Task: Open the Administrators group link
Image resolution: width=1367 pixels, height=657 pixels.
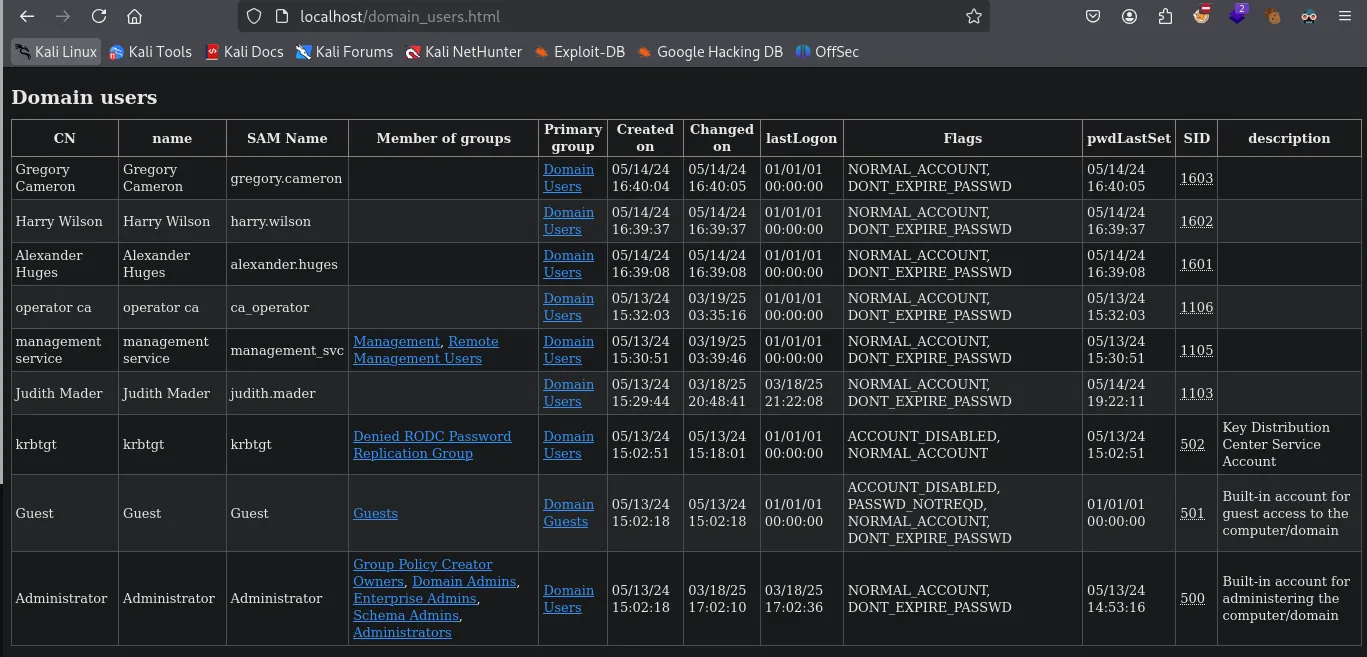Action: [402, 633]
